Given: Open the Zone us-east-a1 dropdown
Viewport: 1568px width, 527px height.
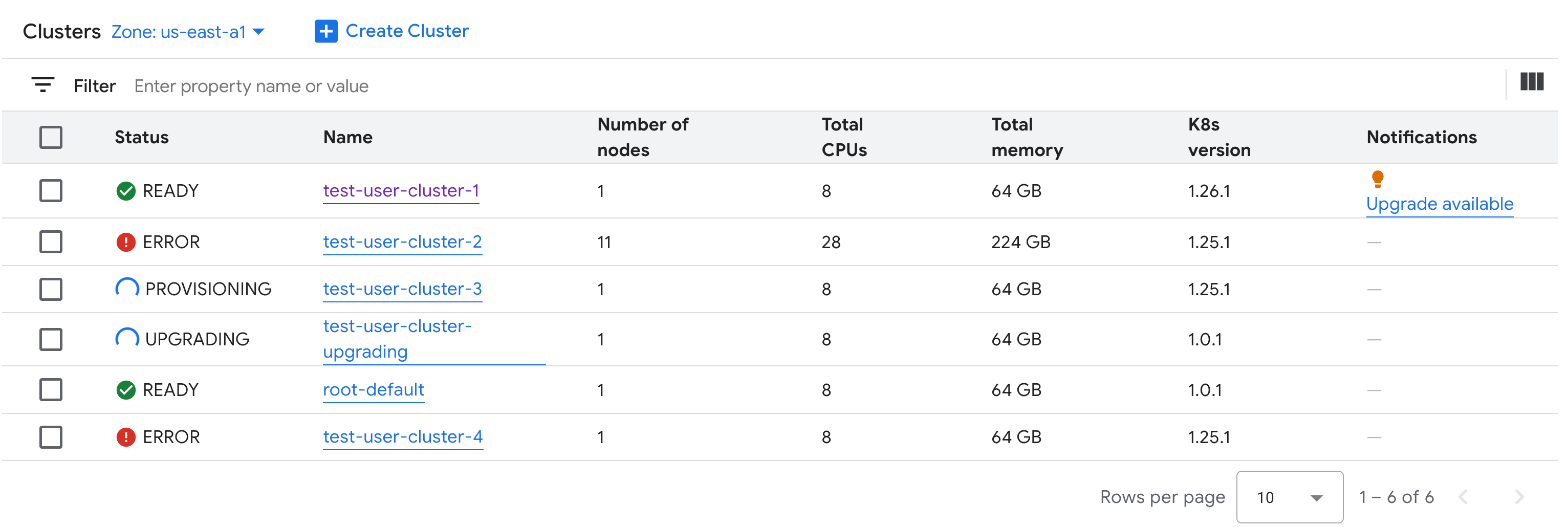Looking at the screenshot, I should (186, 31).
